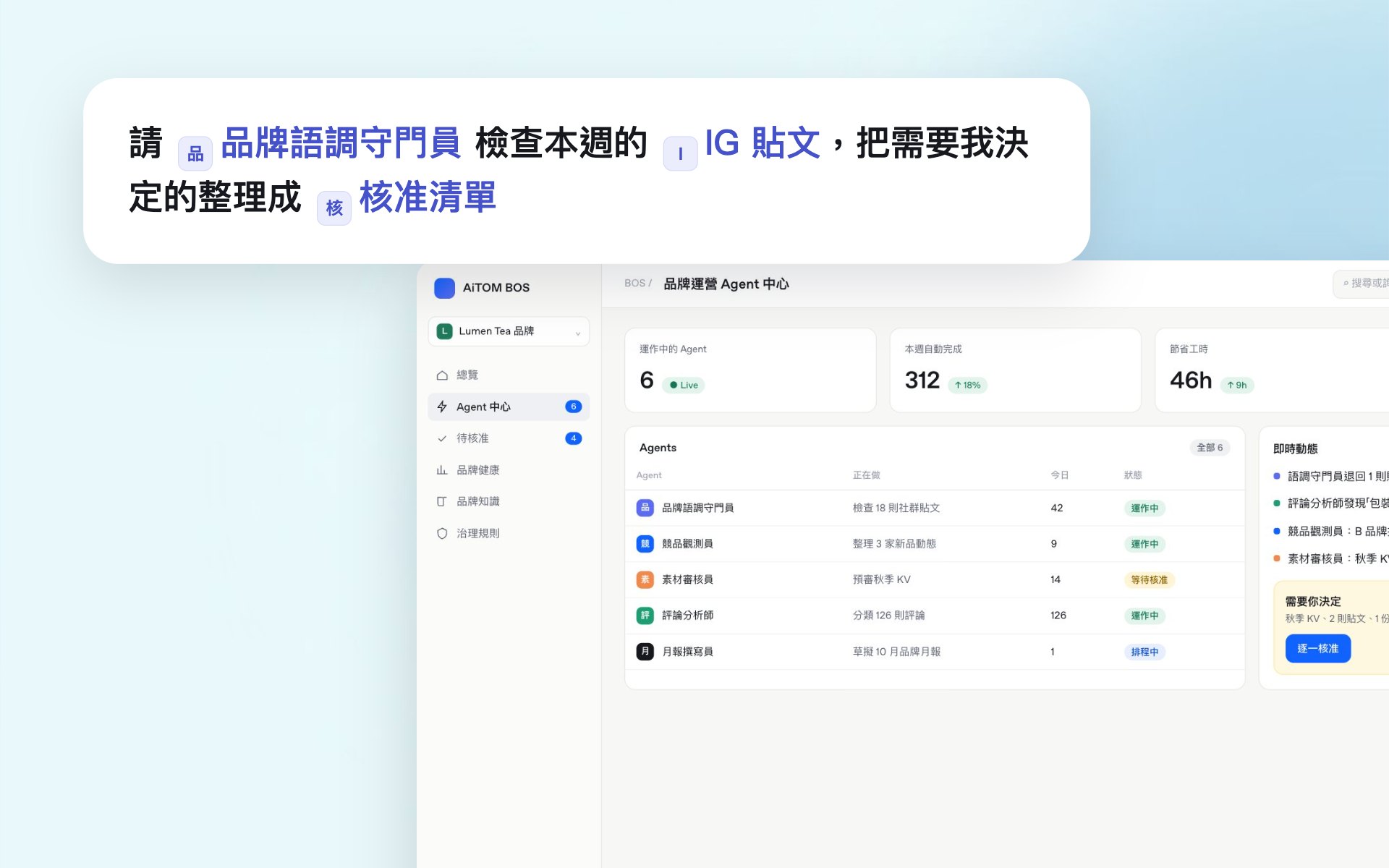Open 品牌健康 in the sidebar

[x=509, y=470]
